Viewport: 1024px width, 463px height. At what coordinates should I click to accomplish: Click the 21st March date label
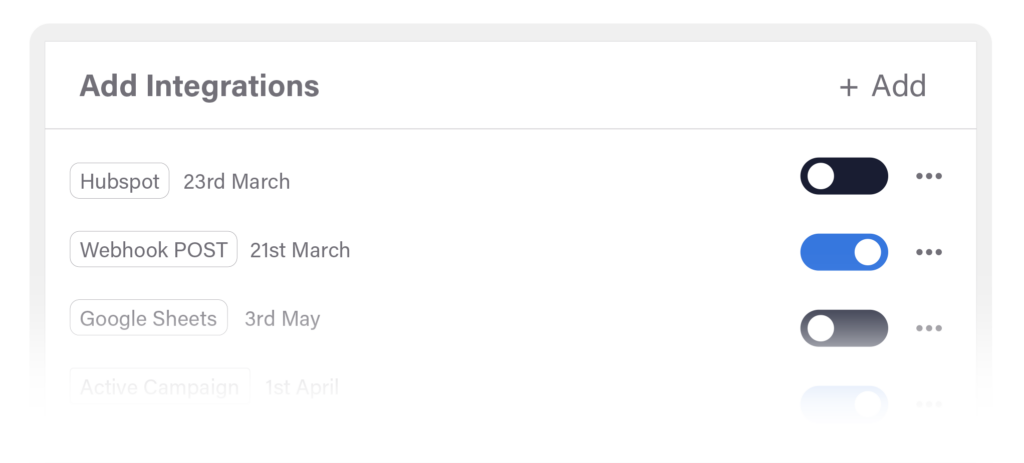point(300,250)
